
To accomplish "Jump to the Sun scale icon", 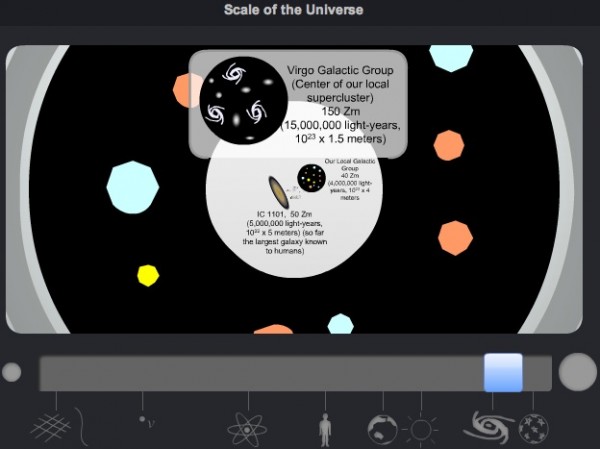I will click(421, 429).
